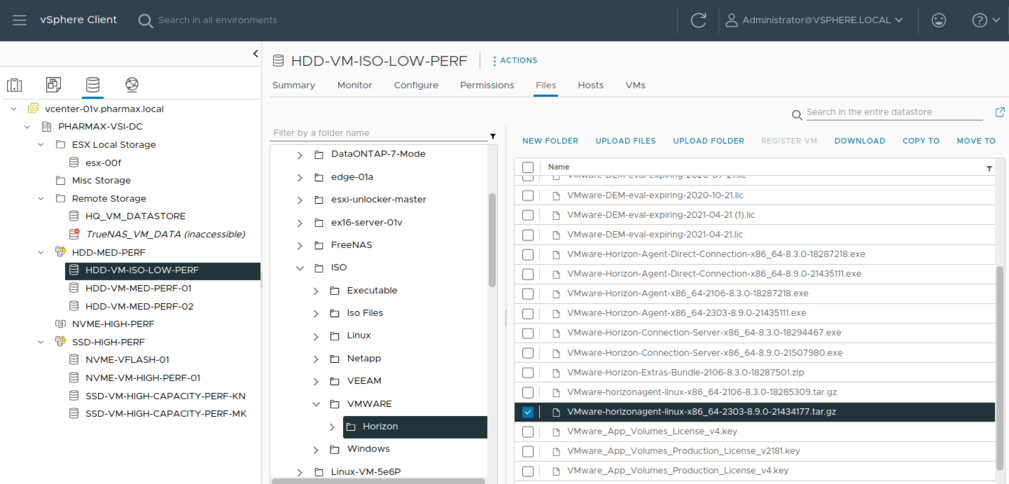
Task: Open the Summary tab
Action: pyautogui.click(x=293, y=85)
